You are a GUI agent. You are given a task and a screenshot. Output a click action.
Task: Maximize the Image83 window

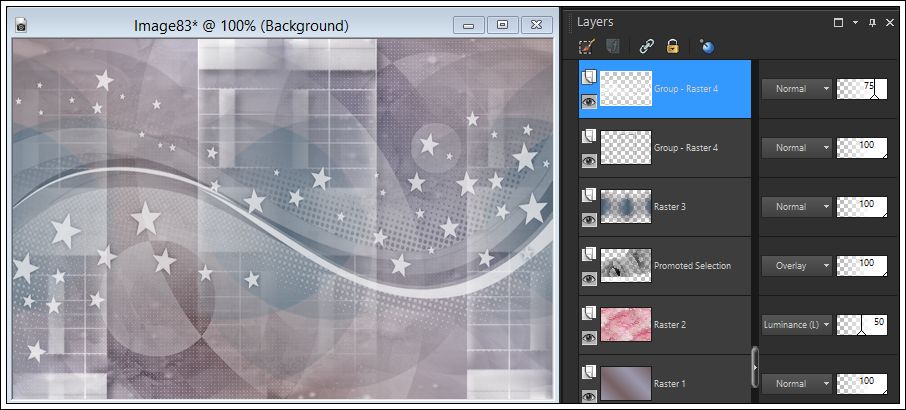click(503, 25)
